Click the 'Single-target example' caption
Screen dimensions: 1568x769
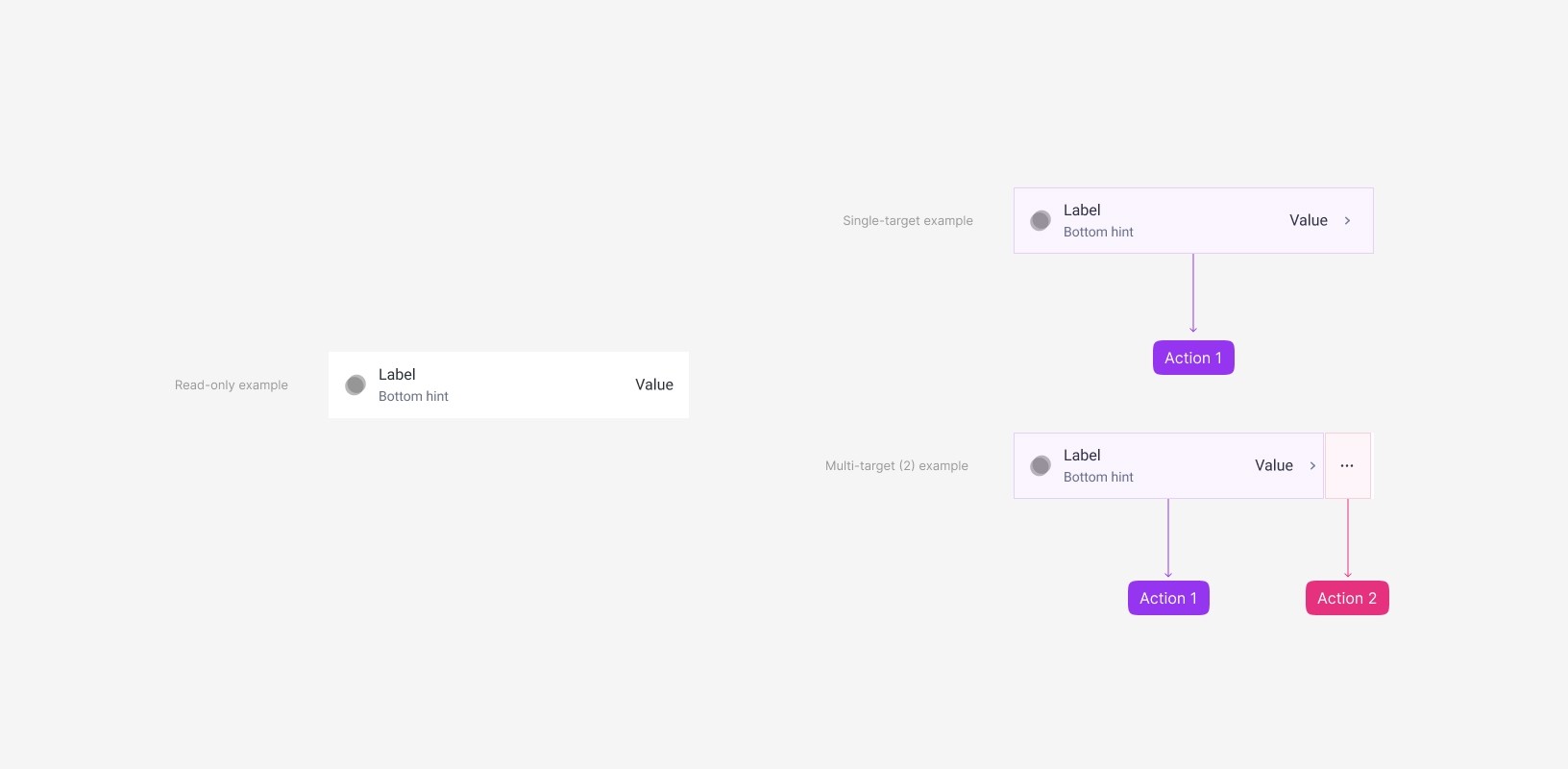point(907,220)
